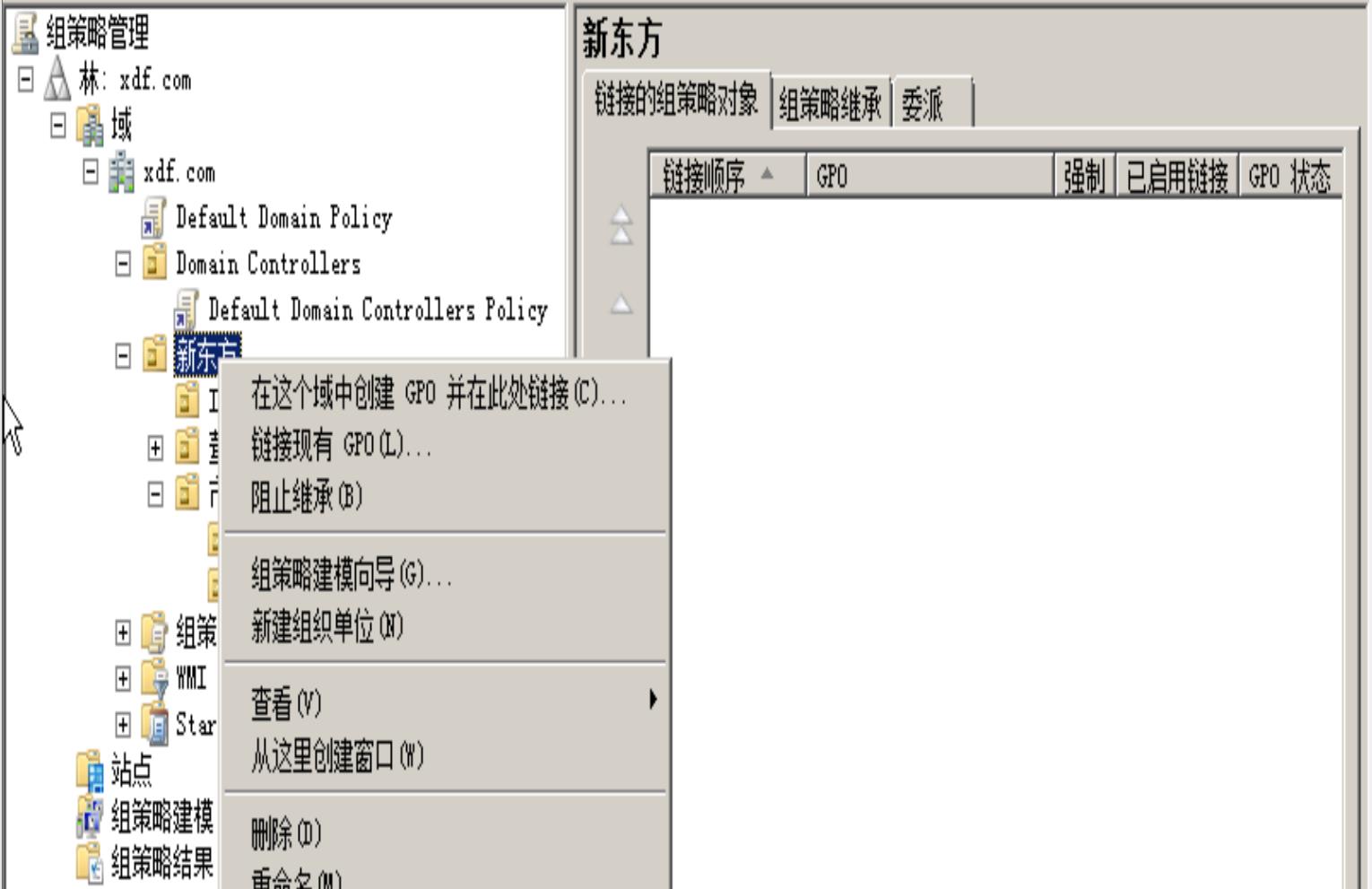Expand the Starter GPO node
The height and width of the screenshot is (889, 1372).
coord(123,725)
